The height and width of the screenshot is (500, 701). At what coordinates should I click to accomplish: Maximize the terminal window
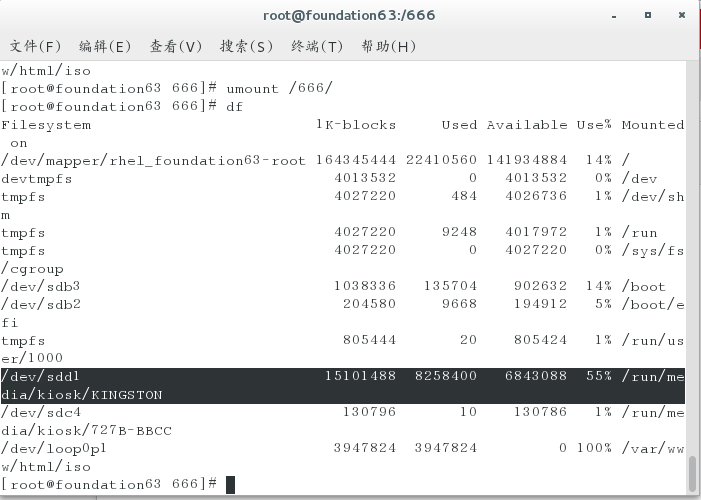pyautogui.click(x=648, y=15)
